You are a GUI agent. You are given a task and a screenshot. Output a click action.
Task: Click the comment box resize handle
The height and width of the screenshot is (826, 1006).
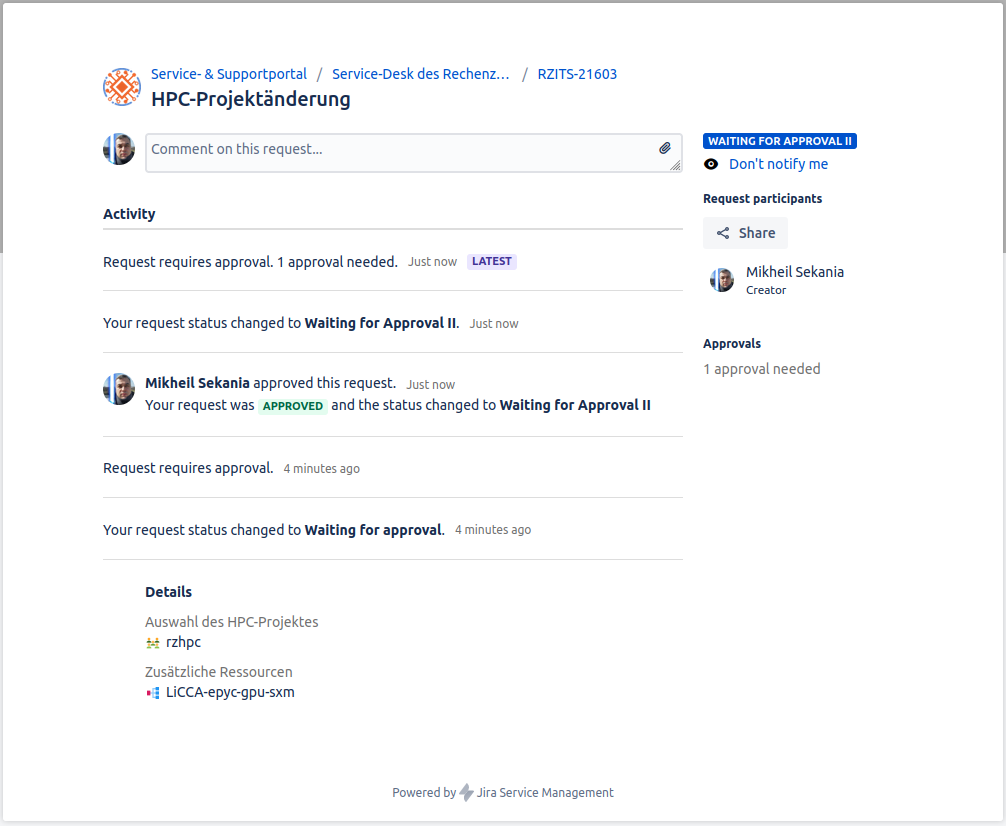(676, 166)
